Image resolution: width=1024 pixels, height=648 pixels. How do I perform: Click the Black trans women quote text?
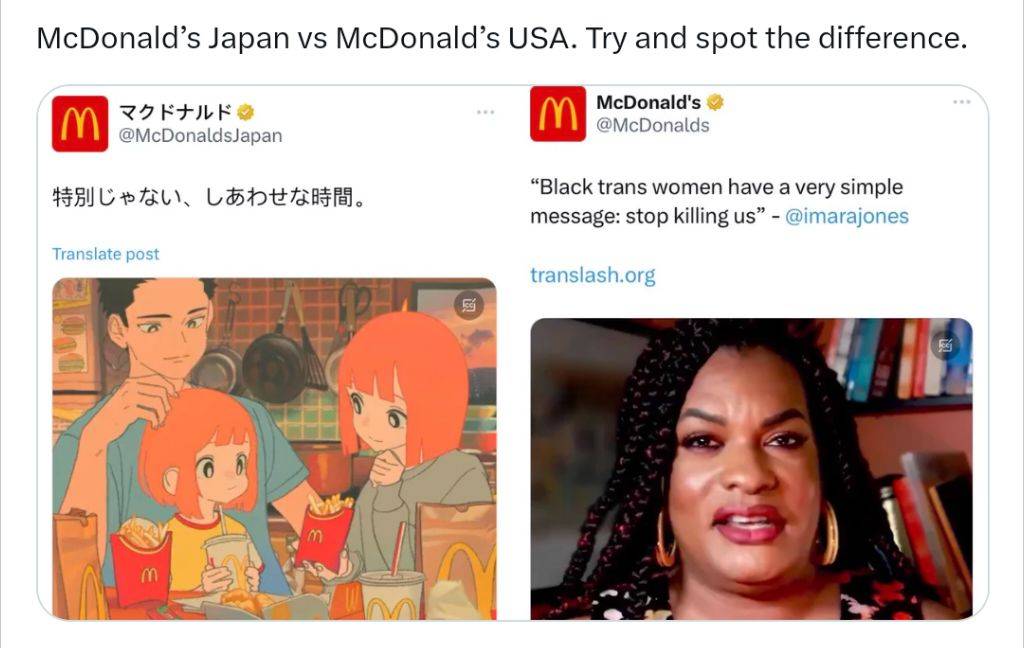716,201
